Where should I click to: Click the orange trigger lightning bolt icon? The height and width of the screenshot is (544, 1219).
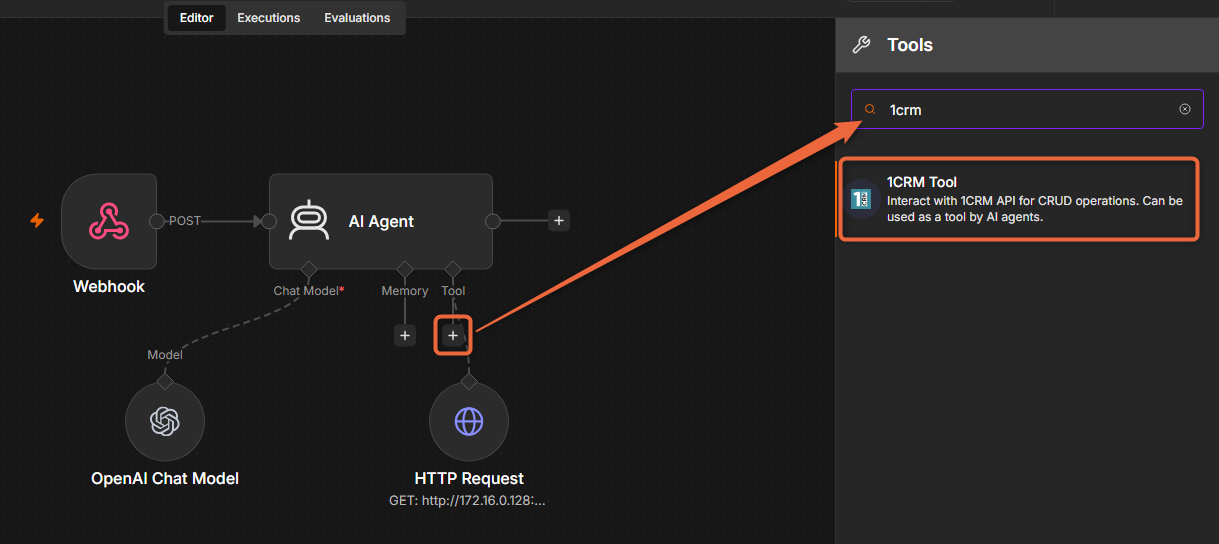click(x=37, y=221)
